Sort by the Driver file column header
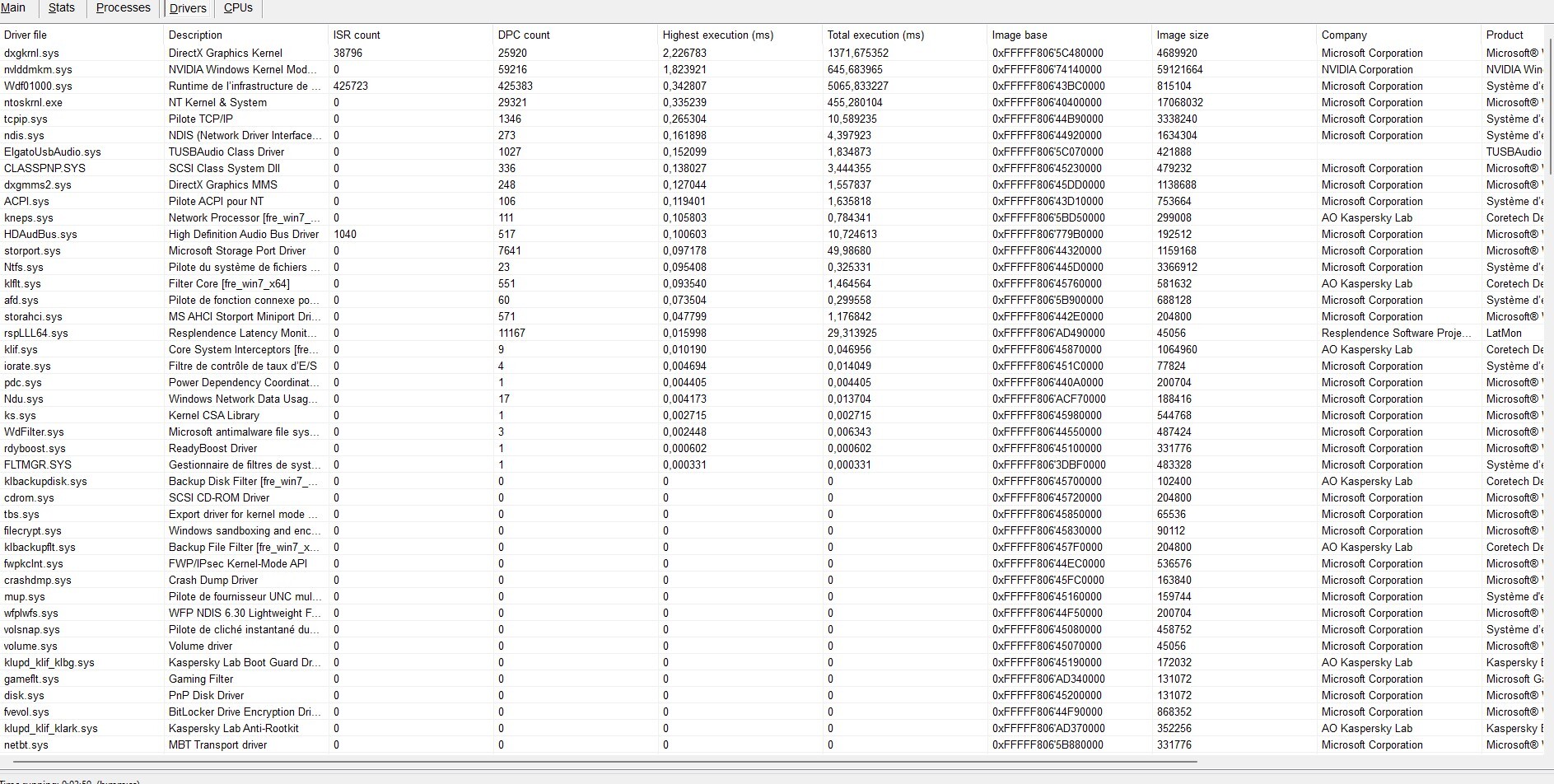Screen dimensions: 1554x784 click(x=82, y=35)
